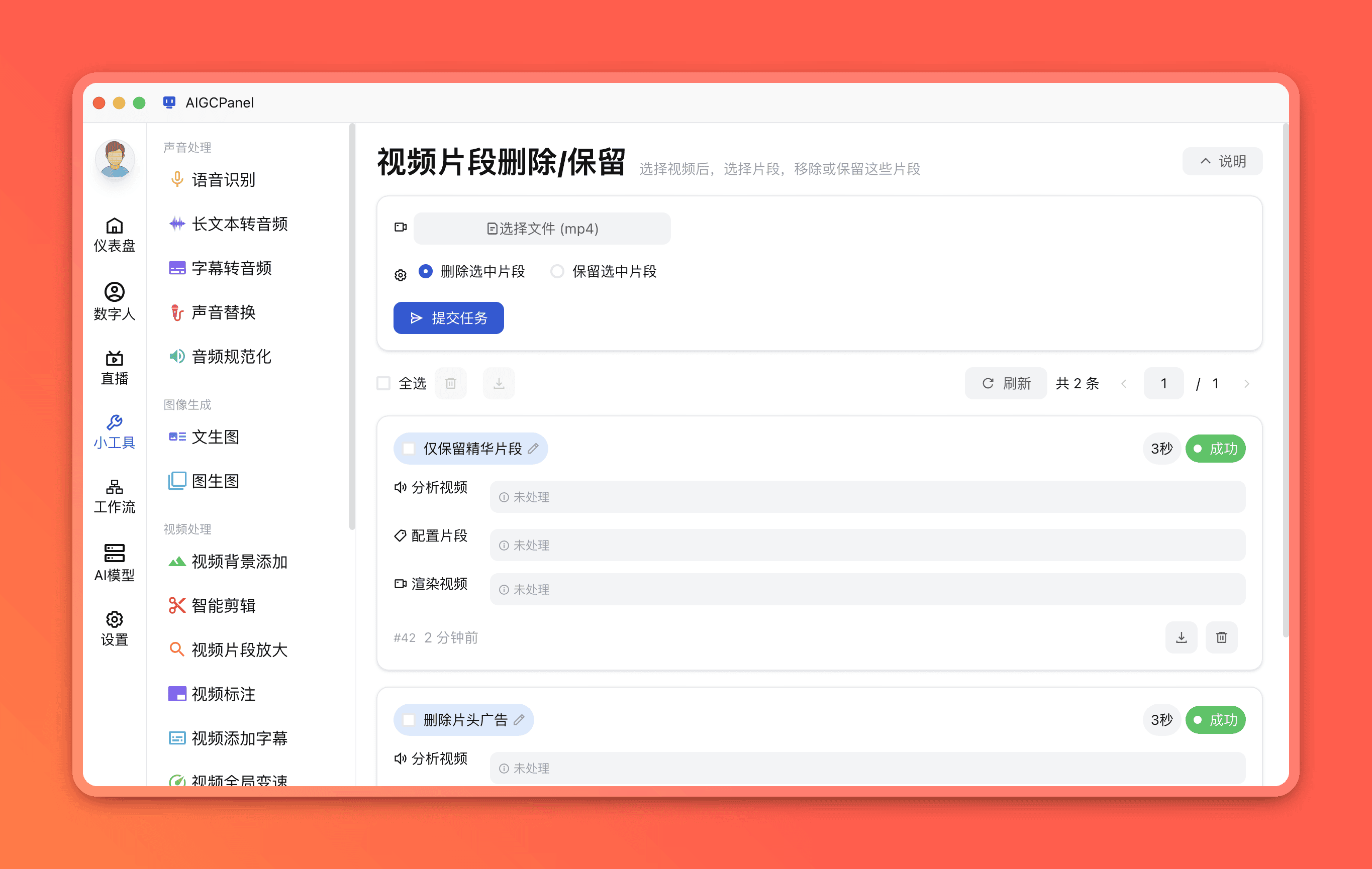Screen dimensions: 1372x869
Task: Delete task #42 with trash icon
Action: click(1222, 637)
